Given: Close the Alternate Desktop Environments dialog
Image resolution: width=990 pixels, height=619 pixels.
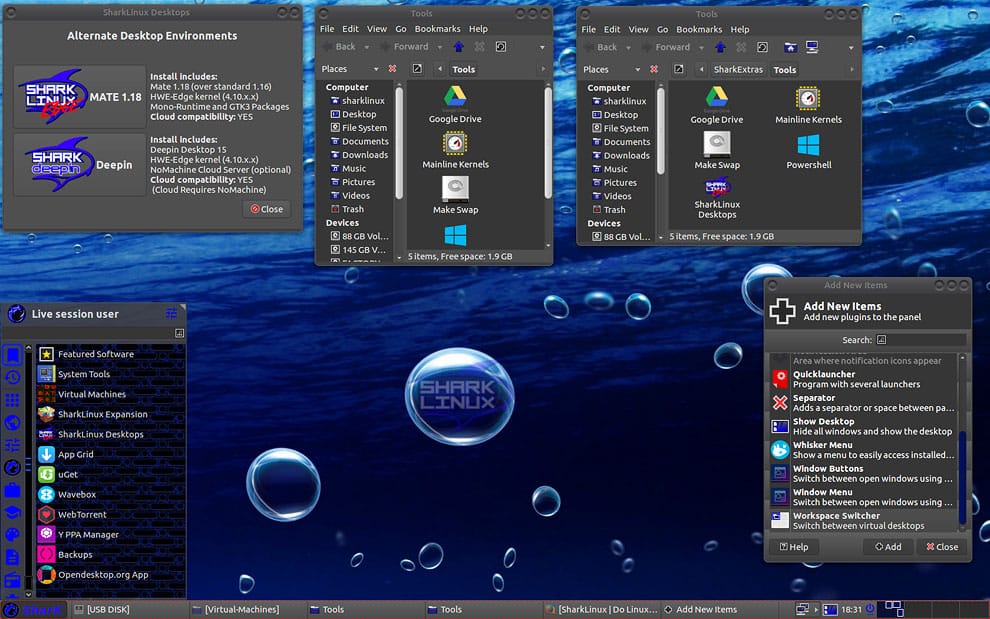Looking at the screenshot, I should 266,209.
